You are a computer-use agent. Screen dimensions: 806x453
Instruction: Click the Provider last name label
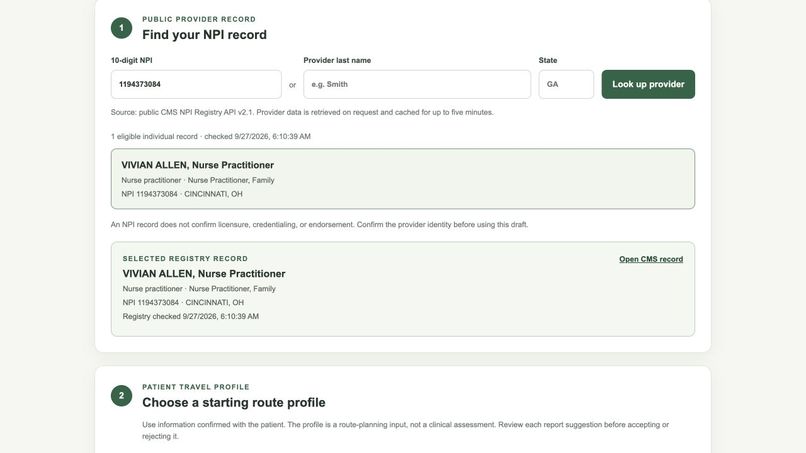pyautogui.click(x=337, y=60)
